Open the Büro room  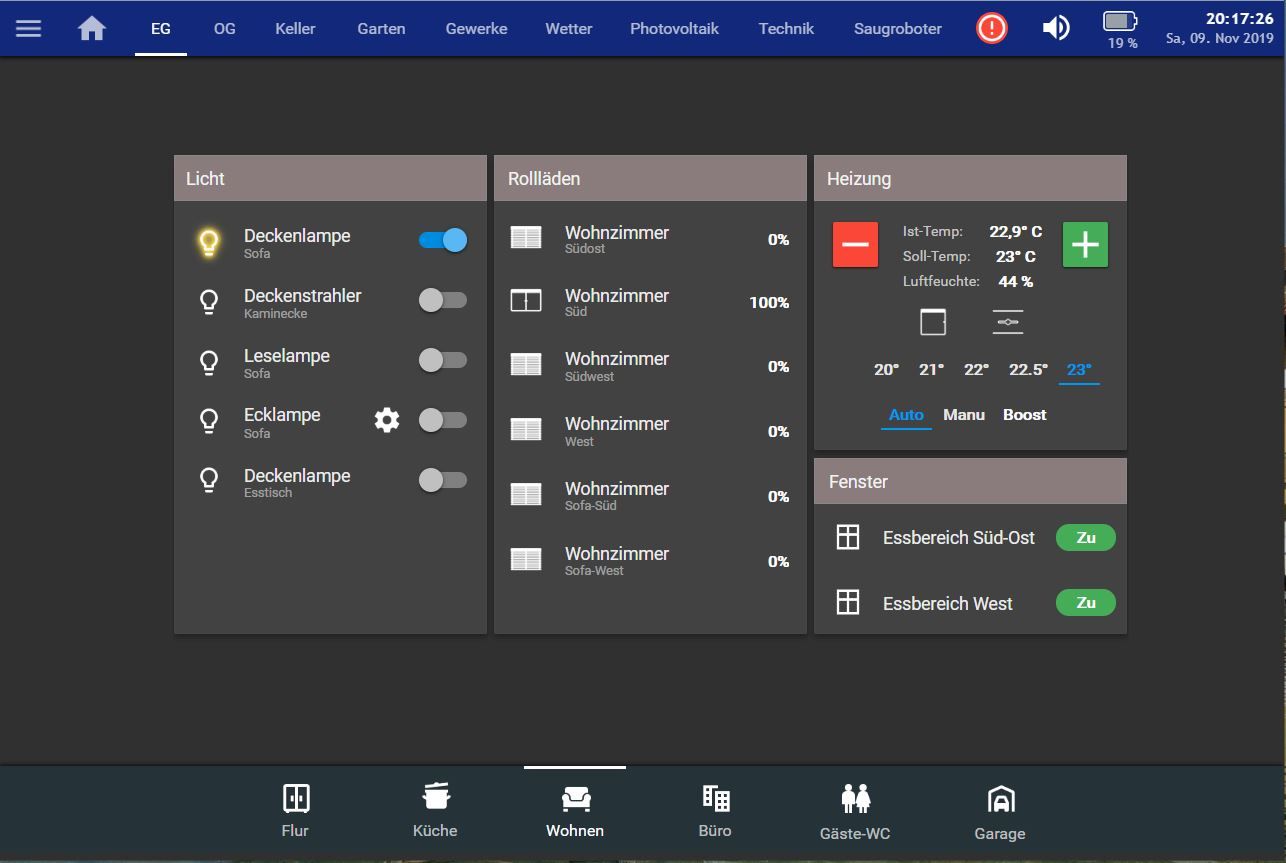715,811
